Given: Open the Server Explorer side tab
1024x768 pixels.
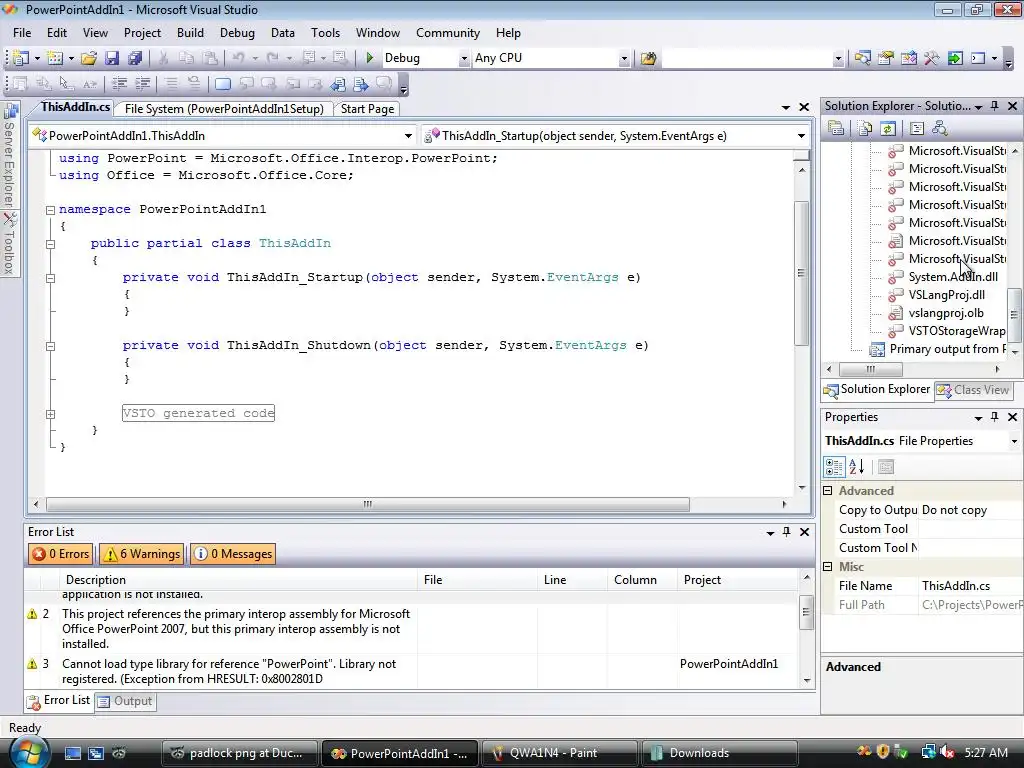Looking at the screenshot, I should pyautogui.click(x=9, y=157).
